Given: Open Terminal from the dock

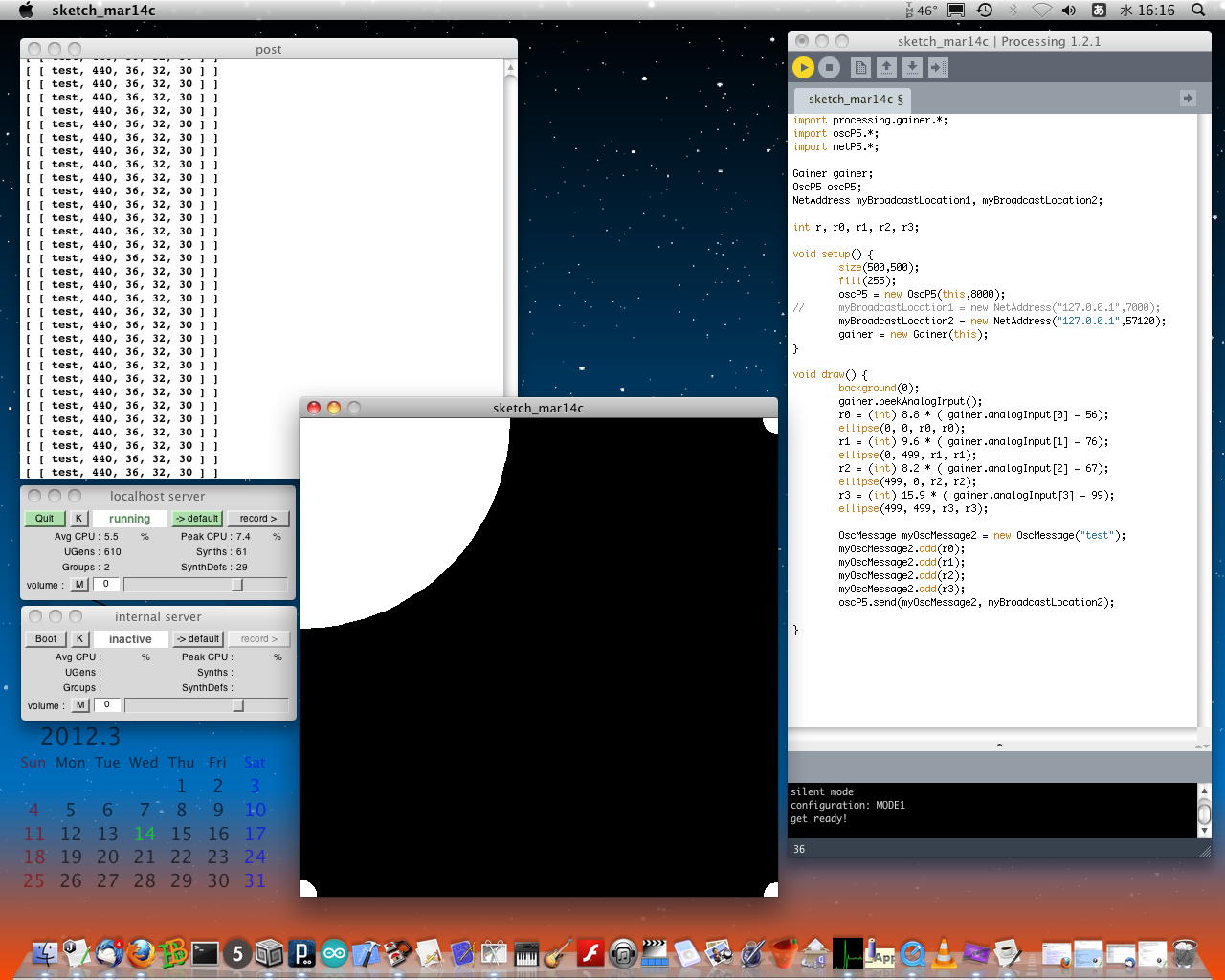Looking at the screenshot, I should pos(205,952).
